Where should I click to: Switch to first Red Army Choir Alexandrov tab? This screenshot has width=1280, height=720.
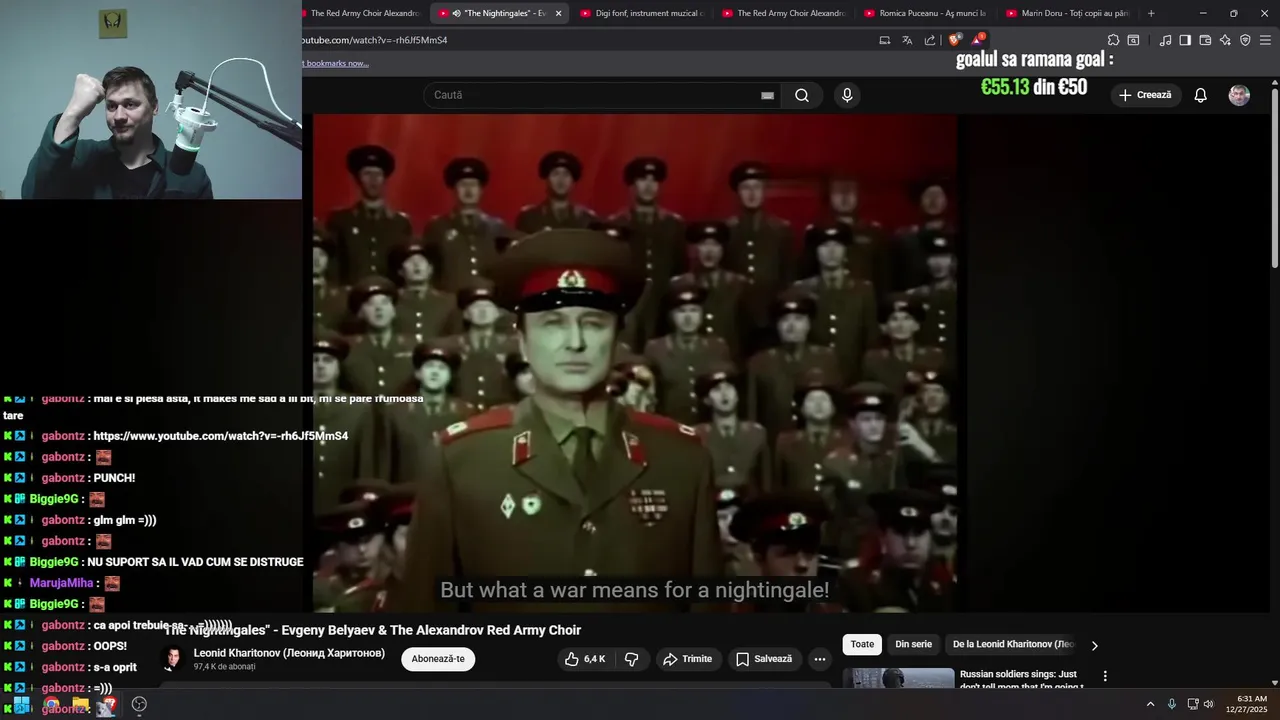click(x=363, y=13)
